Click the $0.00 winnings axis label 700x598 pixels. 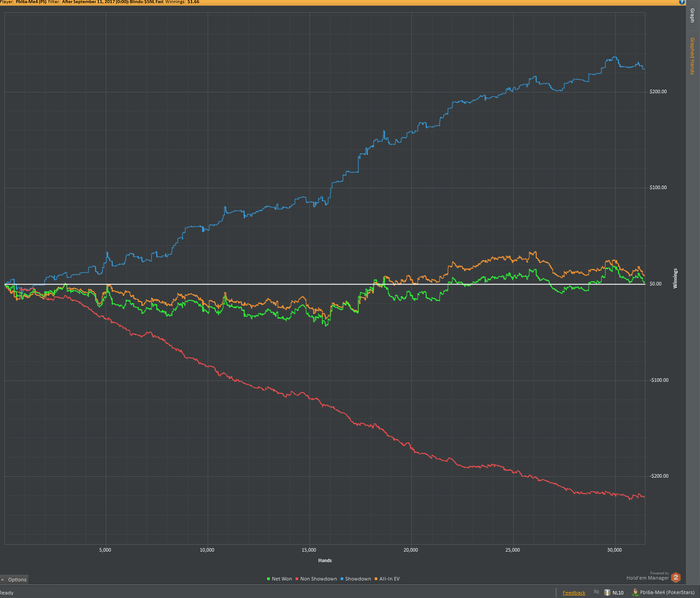coord(656,284)
